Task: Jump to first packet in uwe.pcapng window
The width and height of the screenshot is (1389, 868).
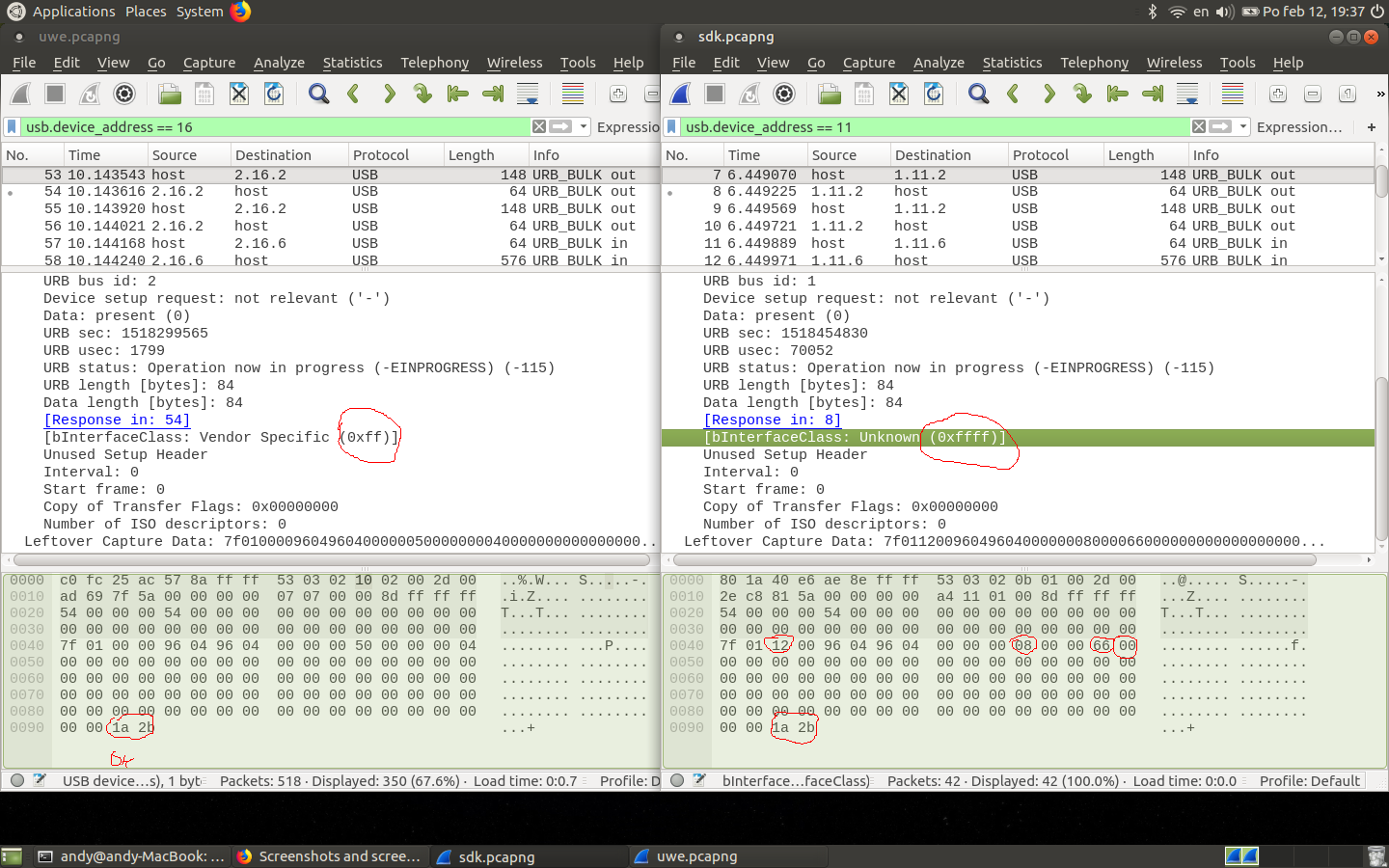Action: [x=457, y=94]
